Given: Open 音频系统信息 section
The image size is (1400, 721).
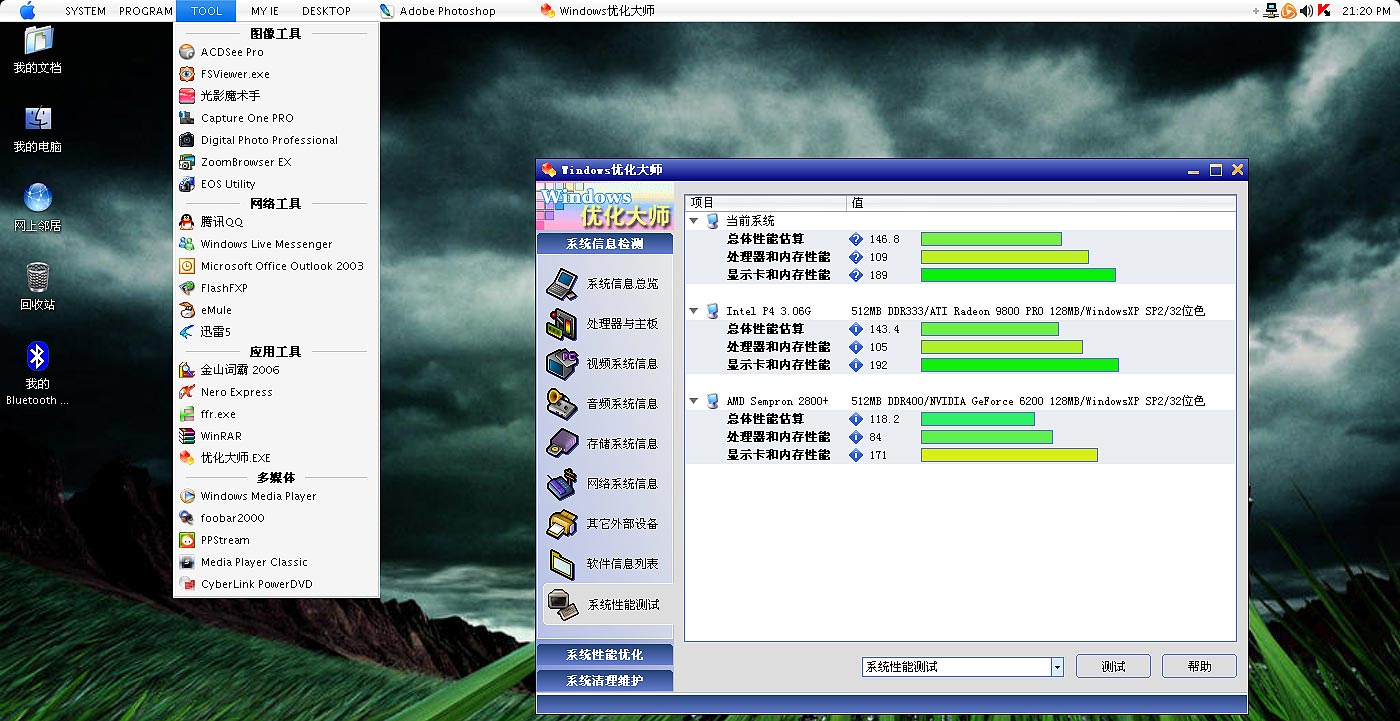Looking at the screenshot, I should [x=604, y=404].
